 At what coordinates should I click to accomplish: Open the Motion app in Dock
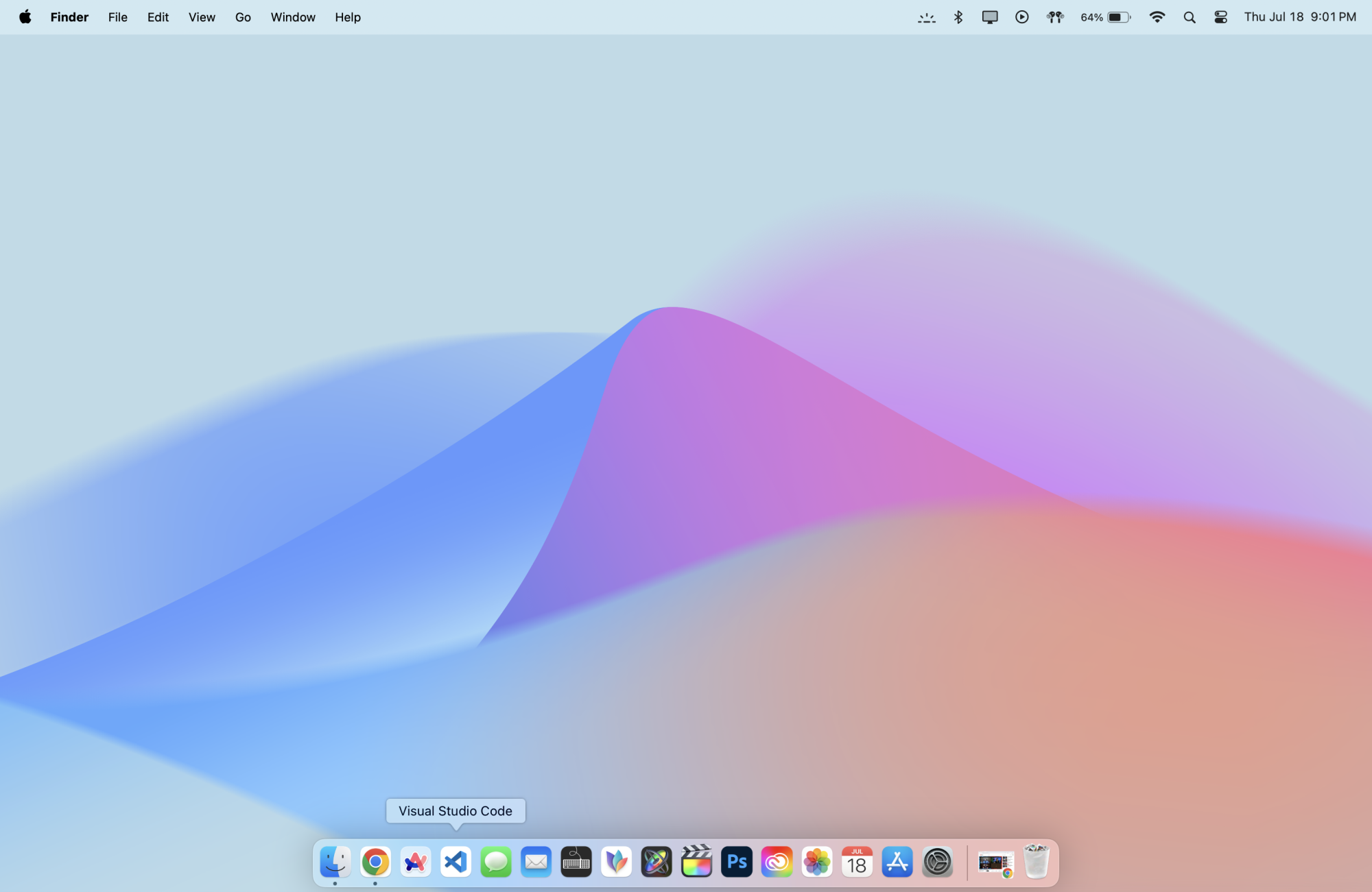coord(657,862)
